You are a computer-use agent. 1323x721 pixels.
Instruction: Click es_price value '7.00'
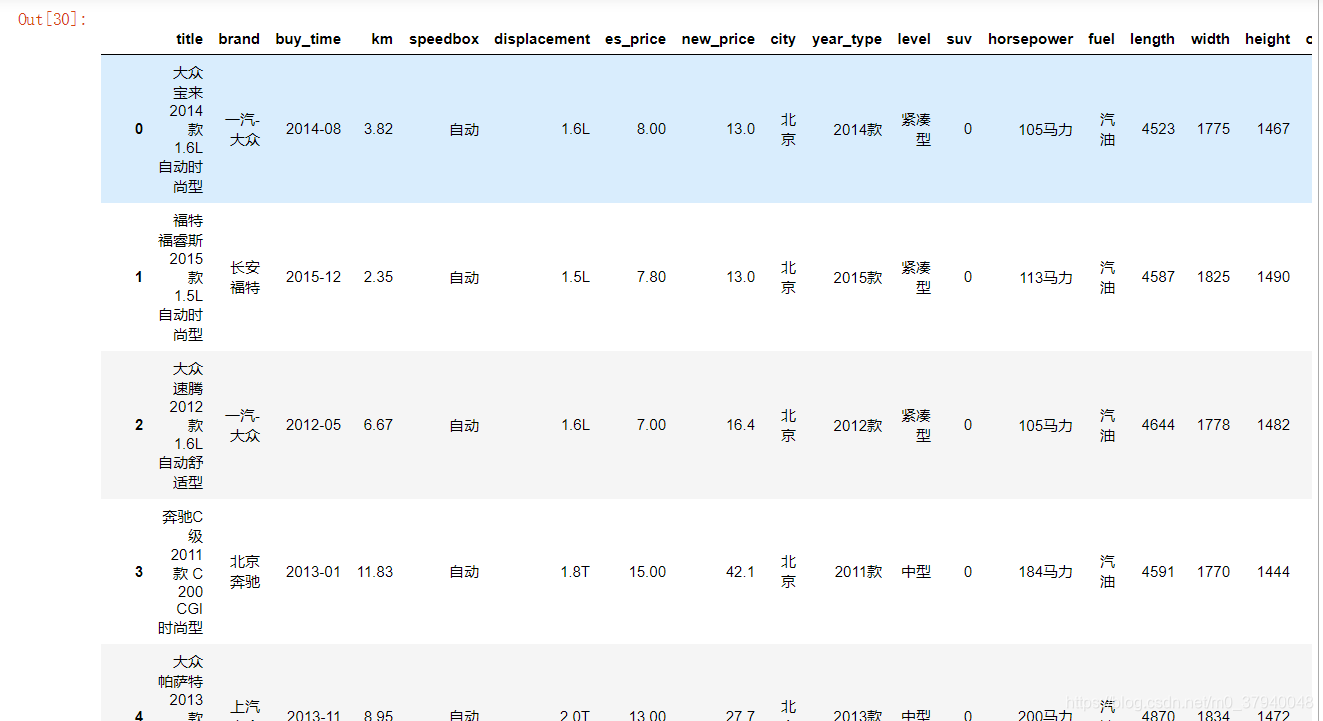click(x=651, y=425)
